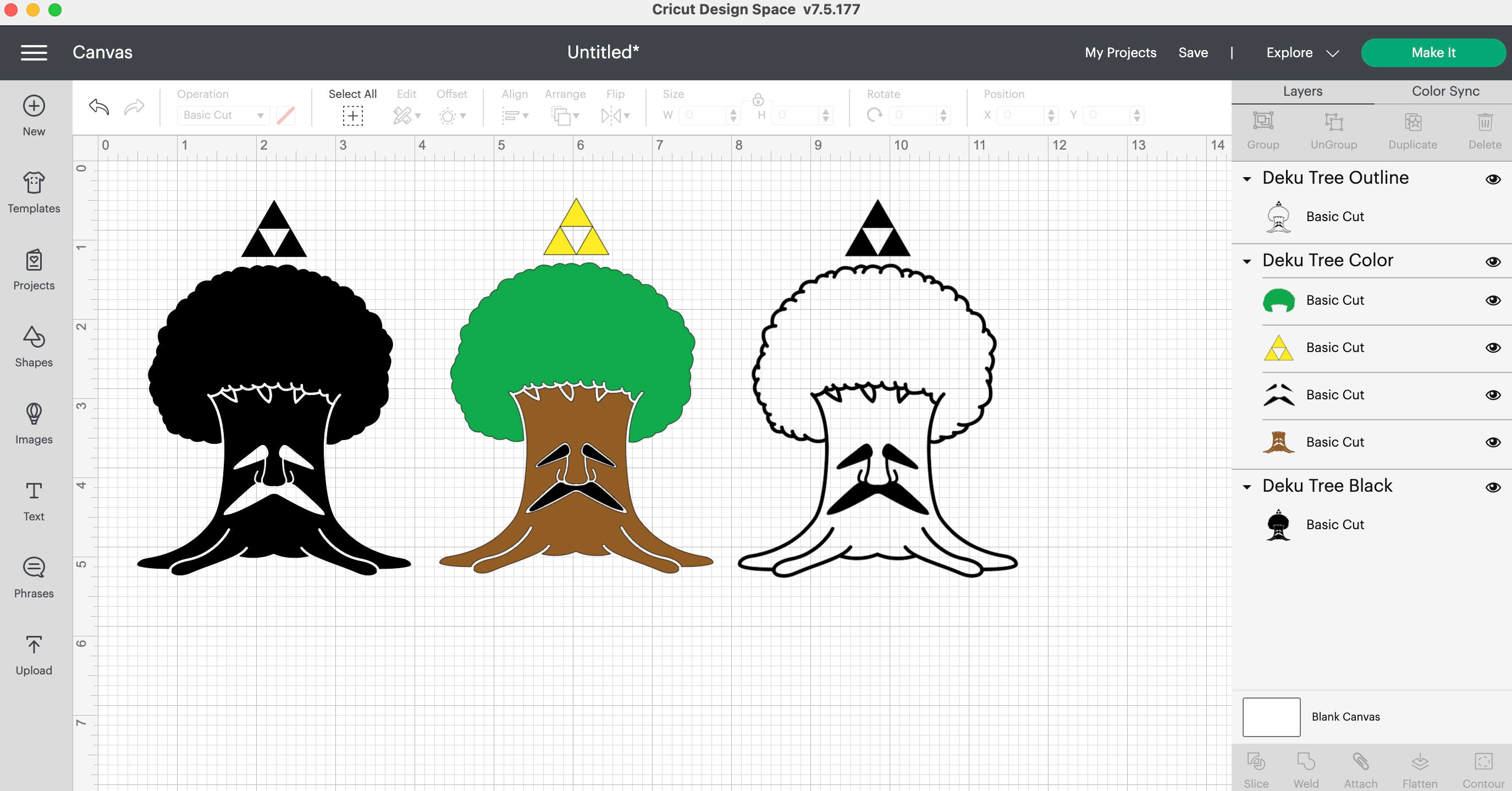
Task: Open My Projects link
Action: (1121, 53)
